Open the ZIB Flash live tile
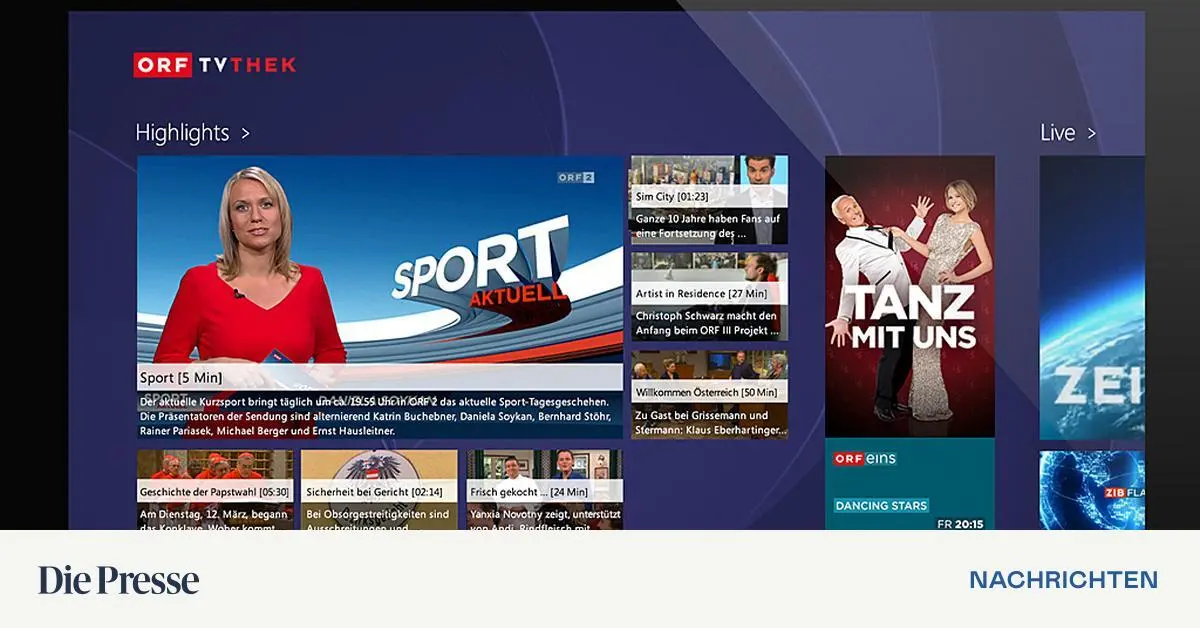1200x628 pixels. pos(1092,490)
